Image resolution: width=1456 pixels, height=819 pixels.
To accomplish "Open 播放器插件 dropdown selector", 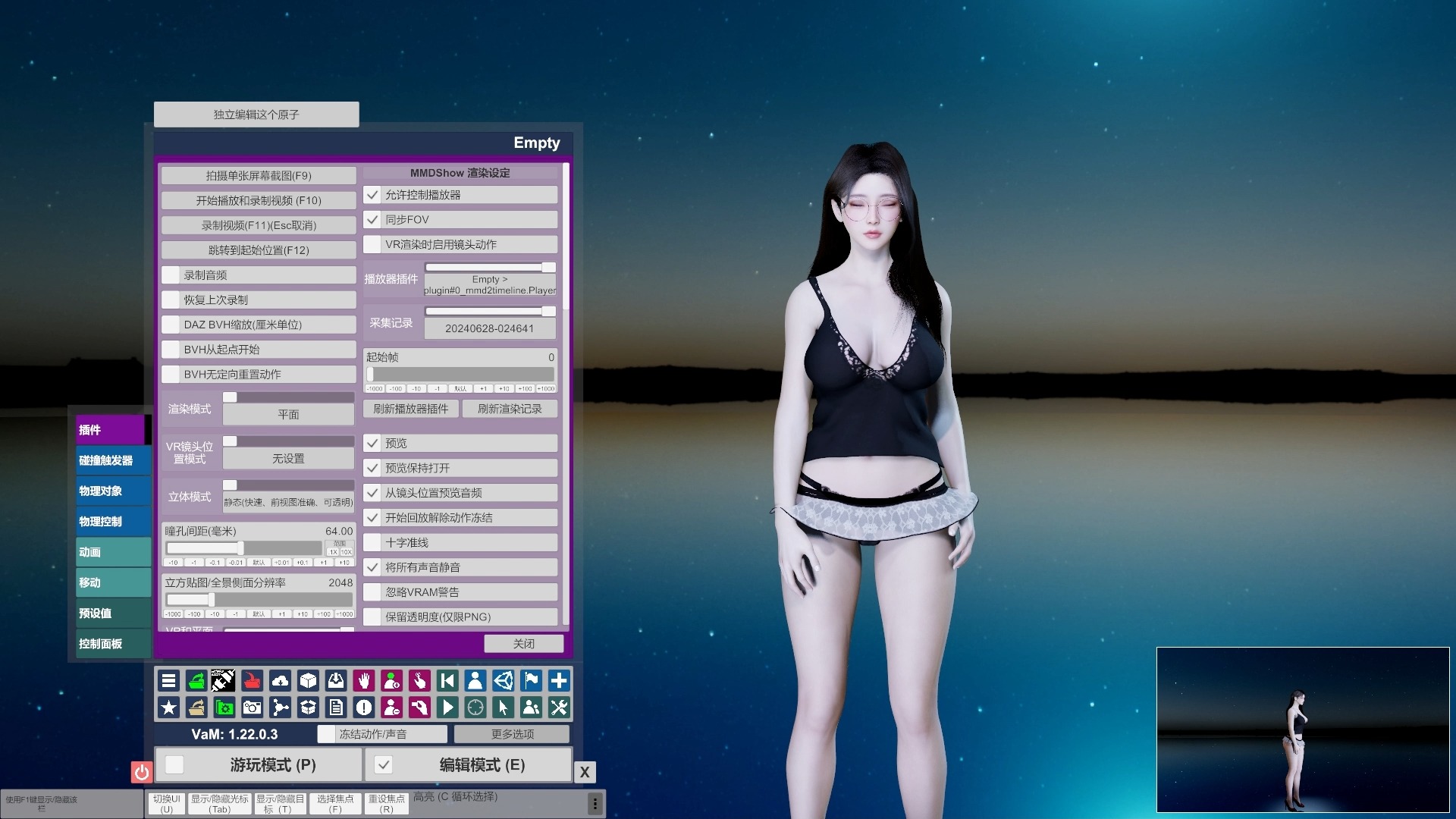I will coord(490,285).
